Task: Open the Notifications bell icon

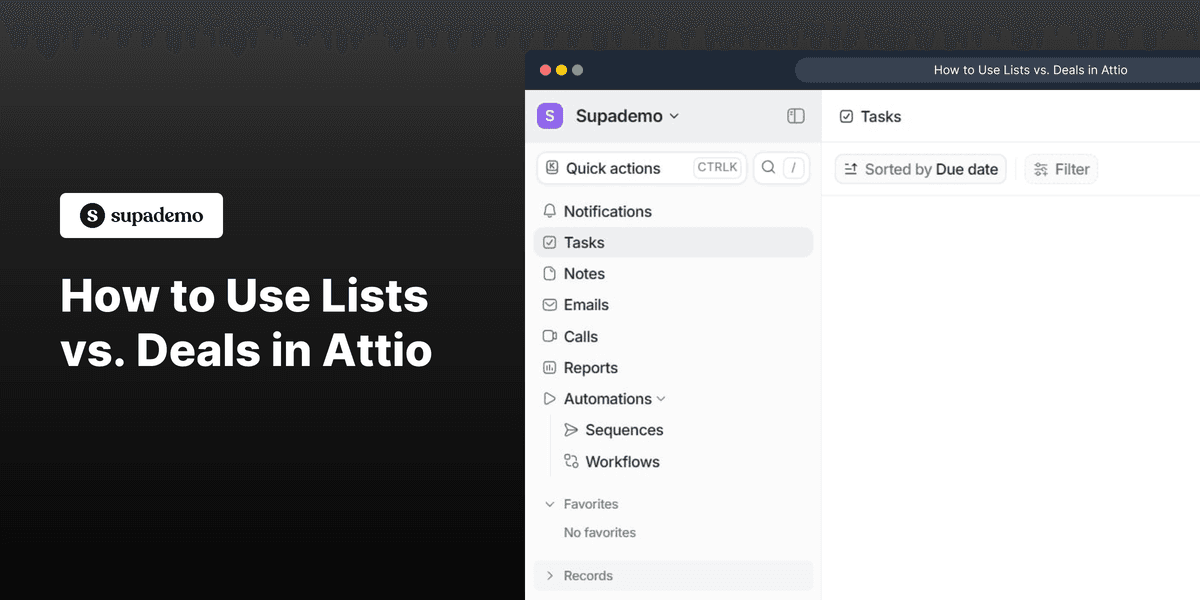Action: click(549, 211)
